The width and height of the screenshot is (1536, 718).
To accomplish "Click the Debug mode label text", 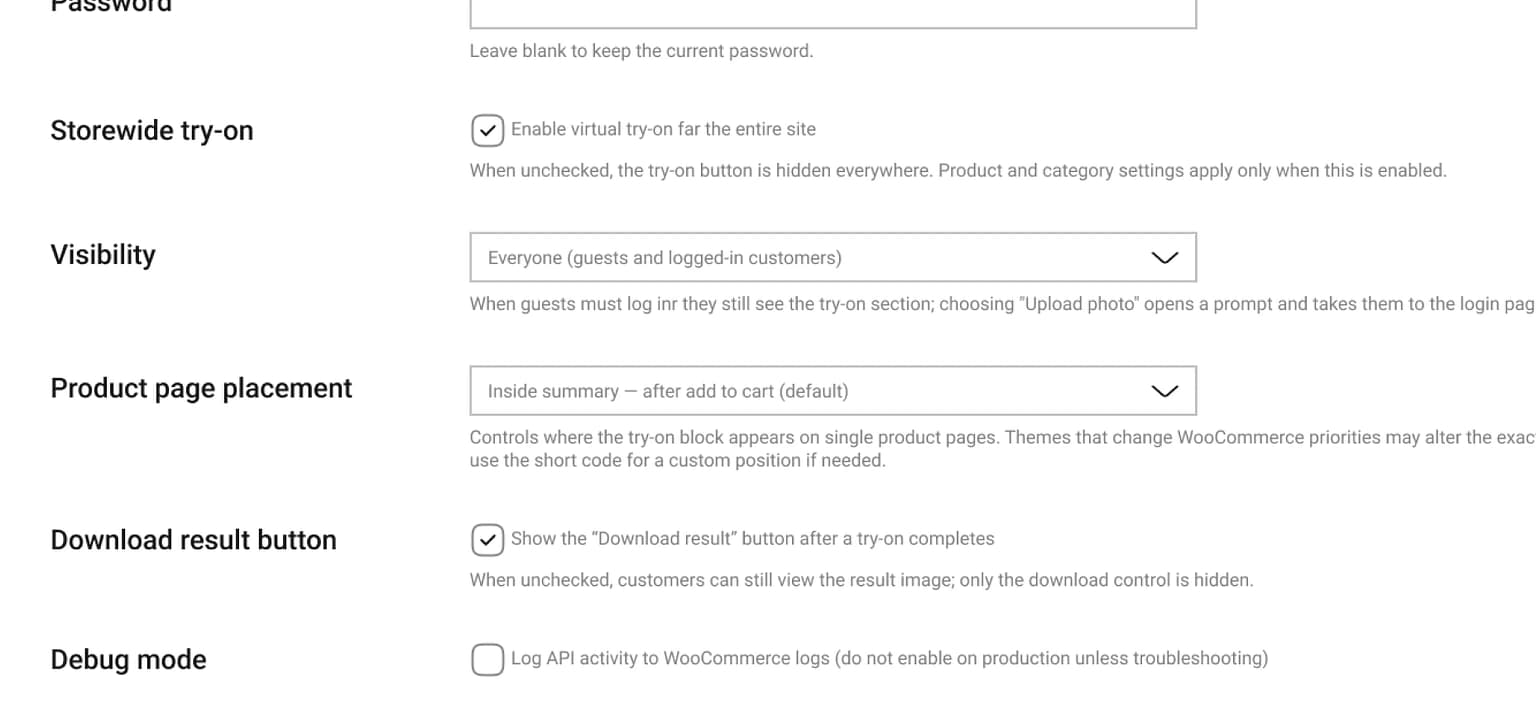I will coord(128,659).
